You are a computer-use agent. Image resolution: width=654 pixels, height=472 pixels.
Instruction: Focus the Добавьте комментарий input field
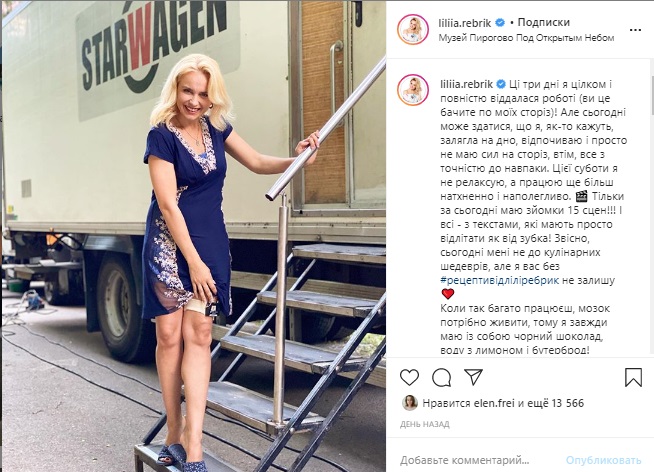(x=480, y=460)
